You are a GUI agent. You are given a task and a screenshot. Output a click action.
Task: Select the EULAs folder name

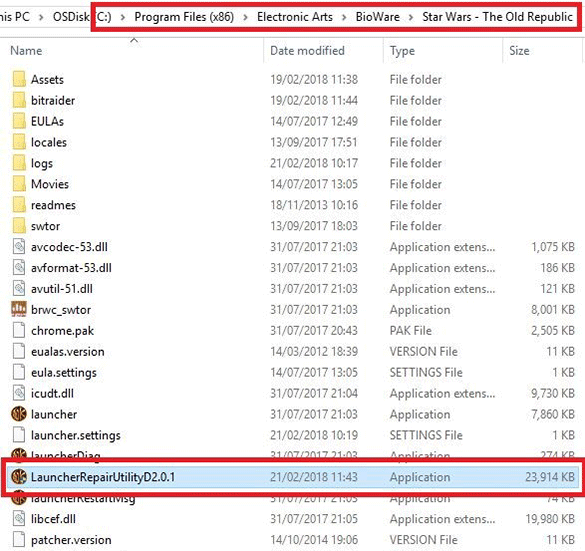click(47, 121)
